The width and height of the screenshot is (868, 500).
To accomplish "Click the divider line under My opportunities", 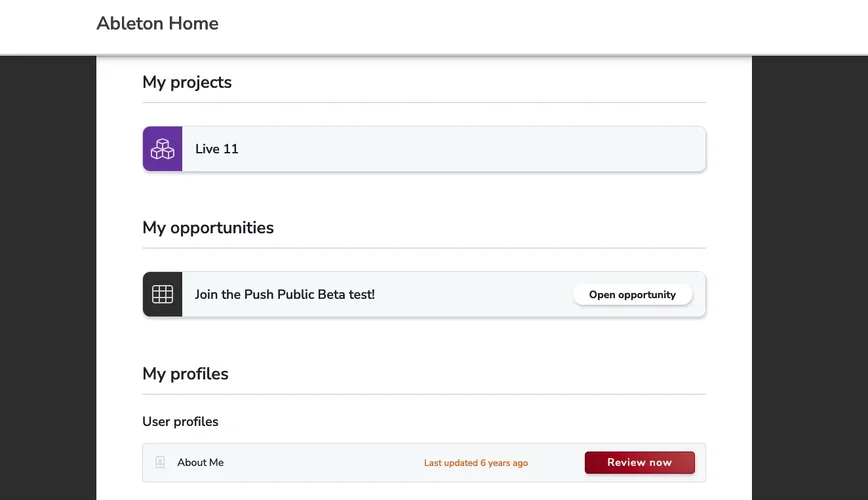I will [x=424, y=248].
